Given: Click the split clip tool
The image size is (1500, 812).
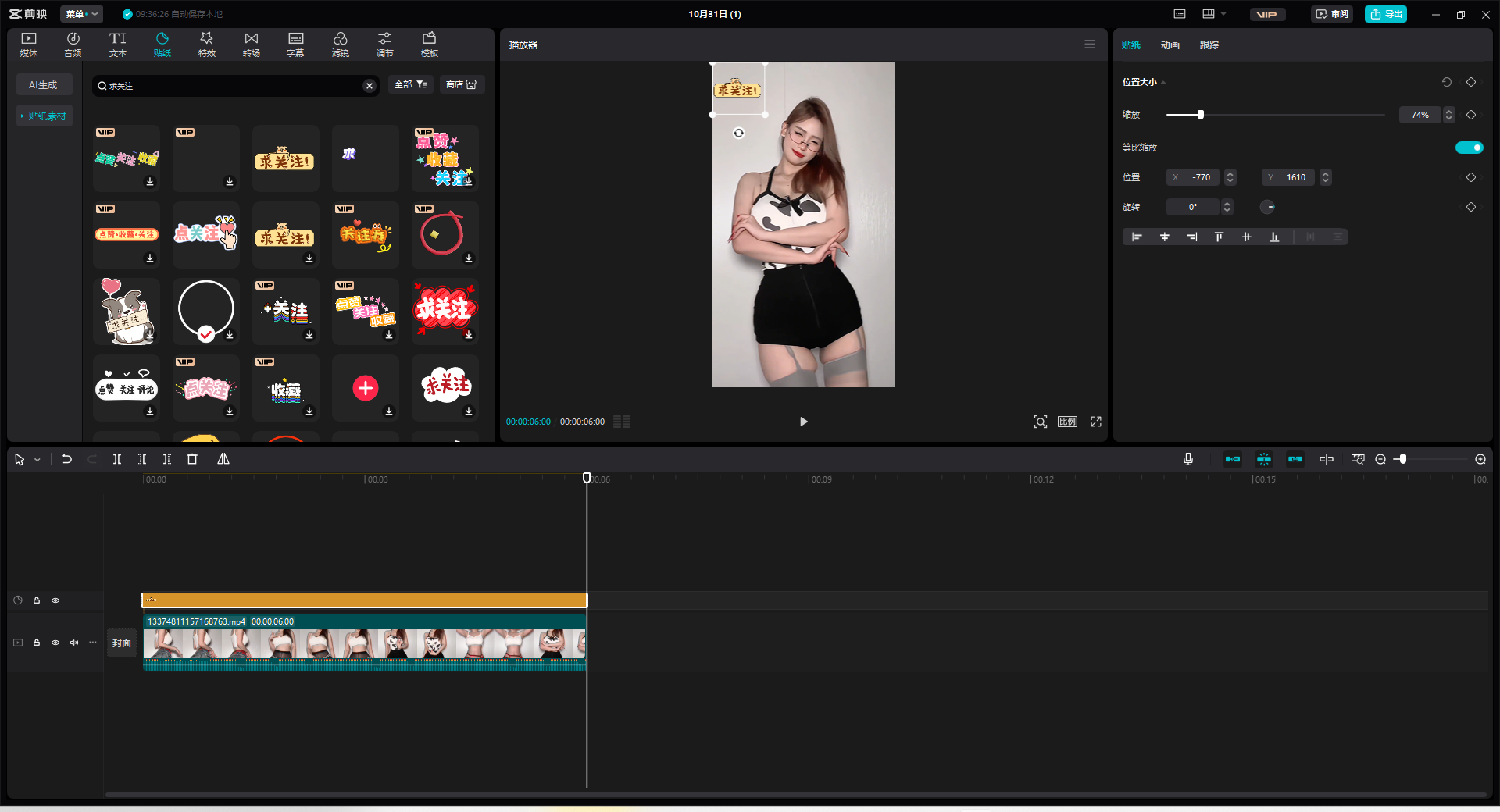Looking at the screenshot, I should coord(116,459).
